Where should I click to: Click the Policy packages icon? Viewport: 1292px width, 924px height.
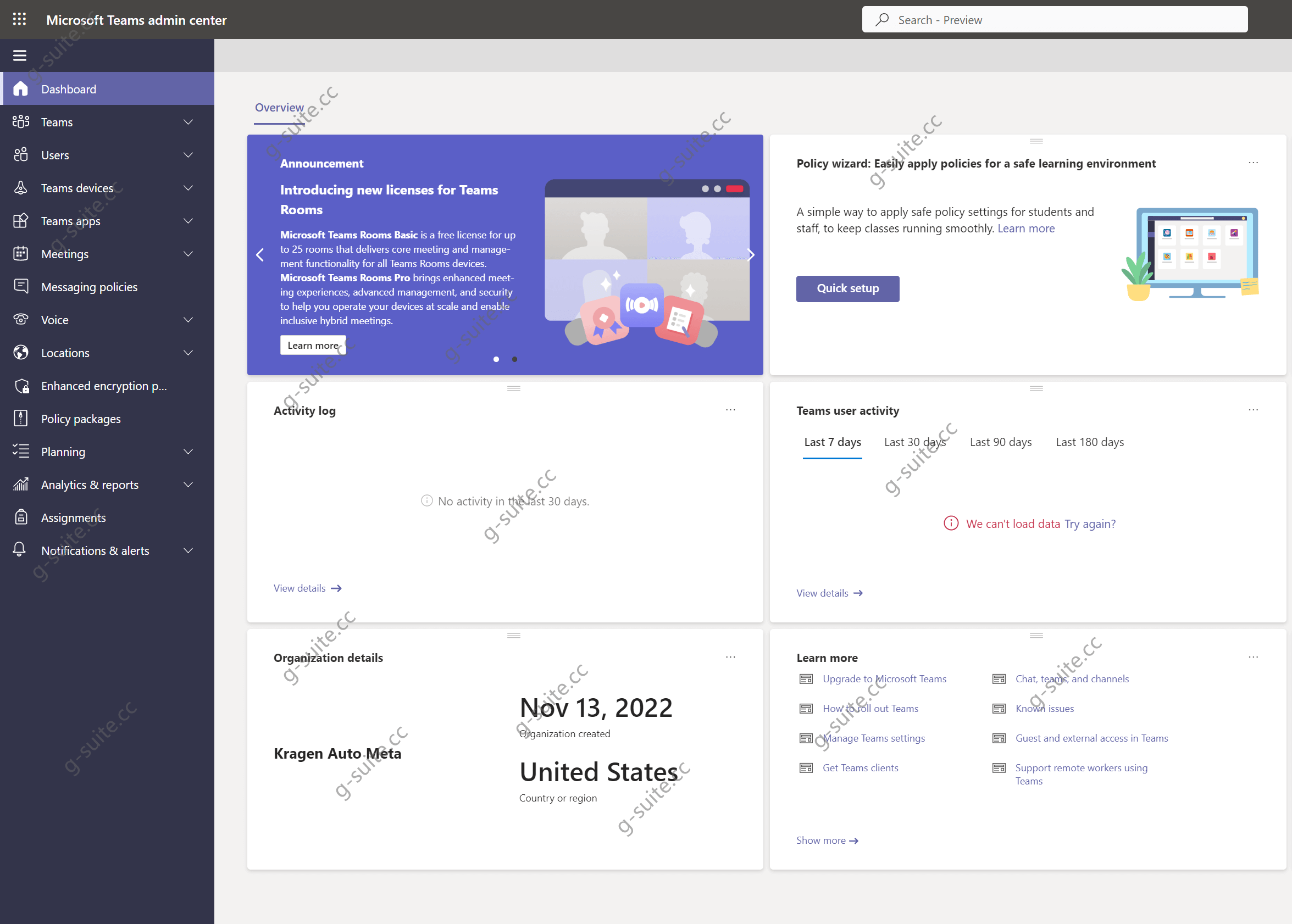pos(20,418)
